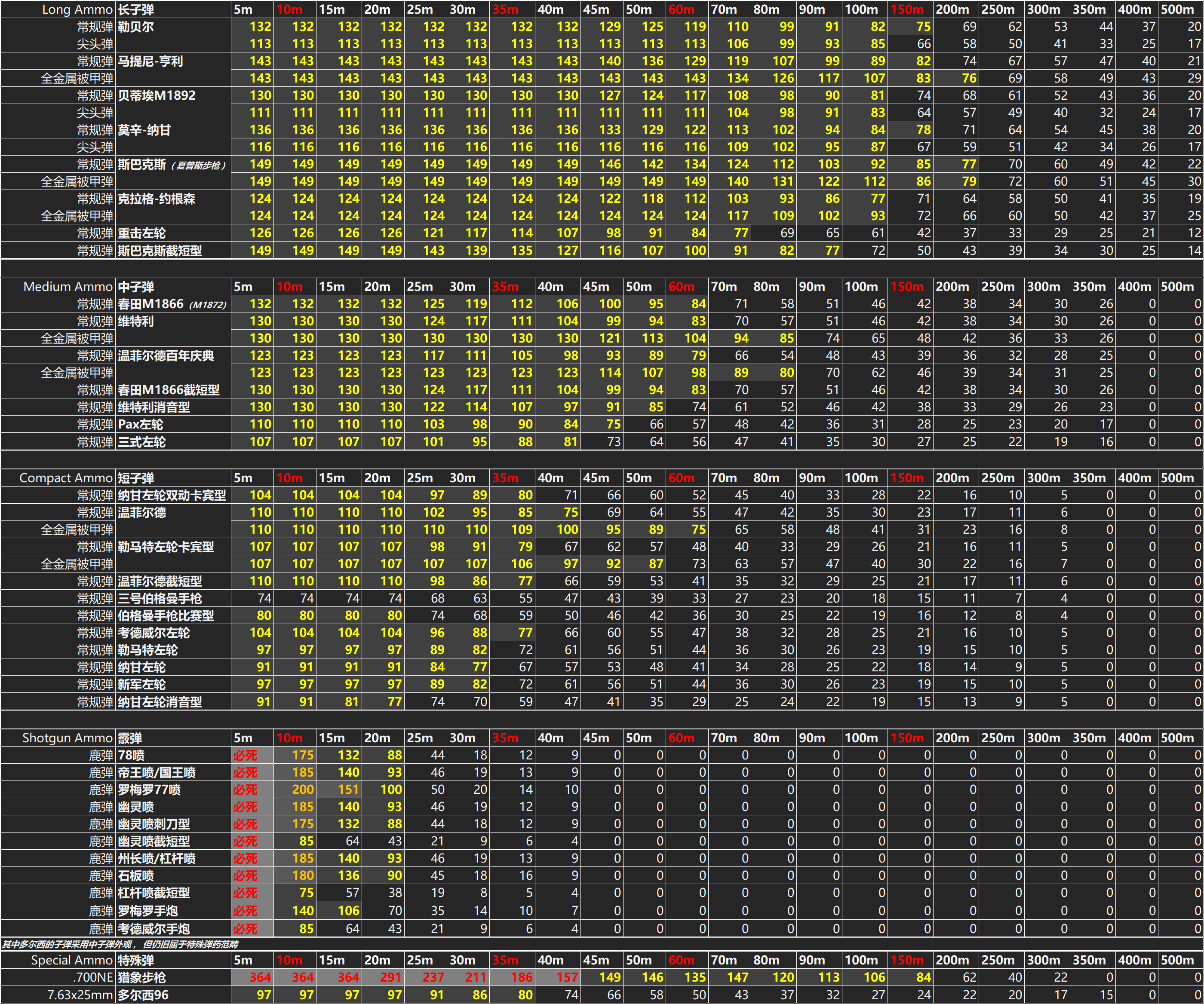The height and width of the screenshot is (1004, 1204).
Task: Select the 幽灵喷刺刀型 shotgun name
Action: [154, 824]
